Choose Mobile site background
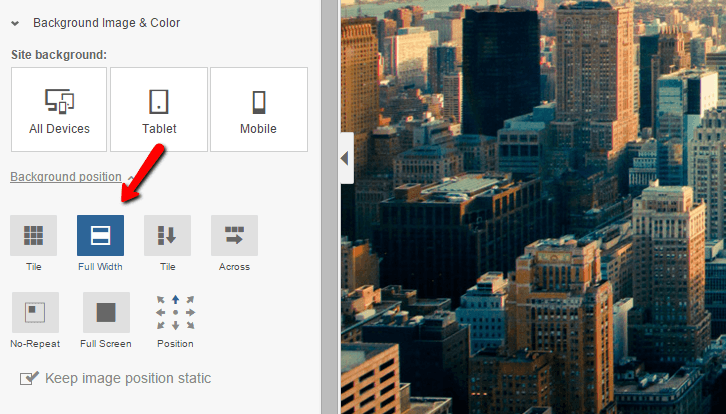This screenshot has width=726, height=414. [259, 109]
